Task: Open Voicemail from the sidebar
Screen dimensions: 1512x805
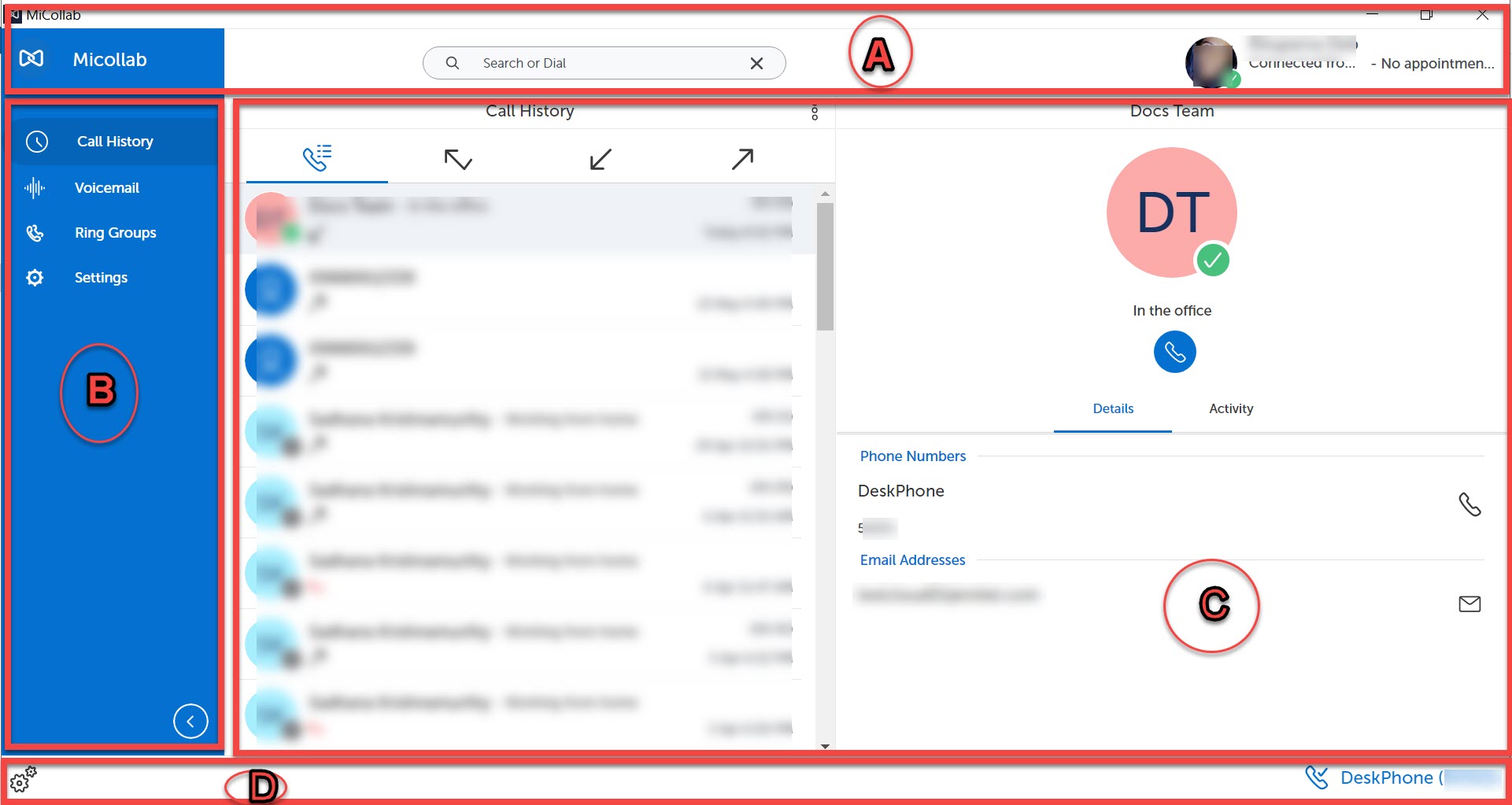Action: click(106, 188)
